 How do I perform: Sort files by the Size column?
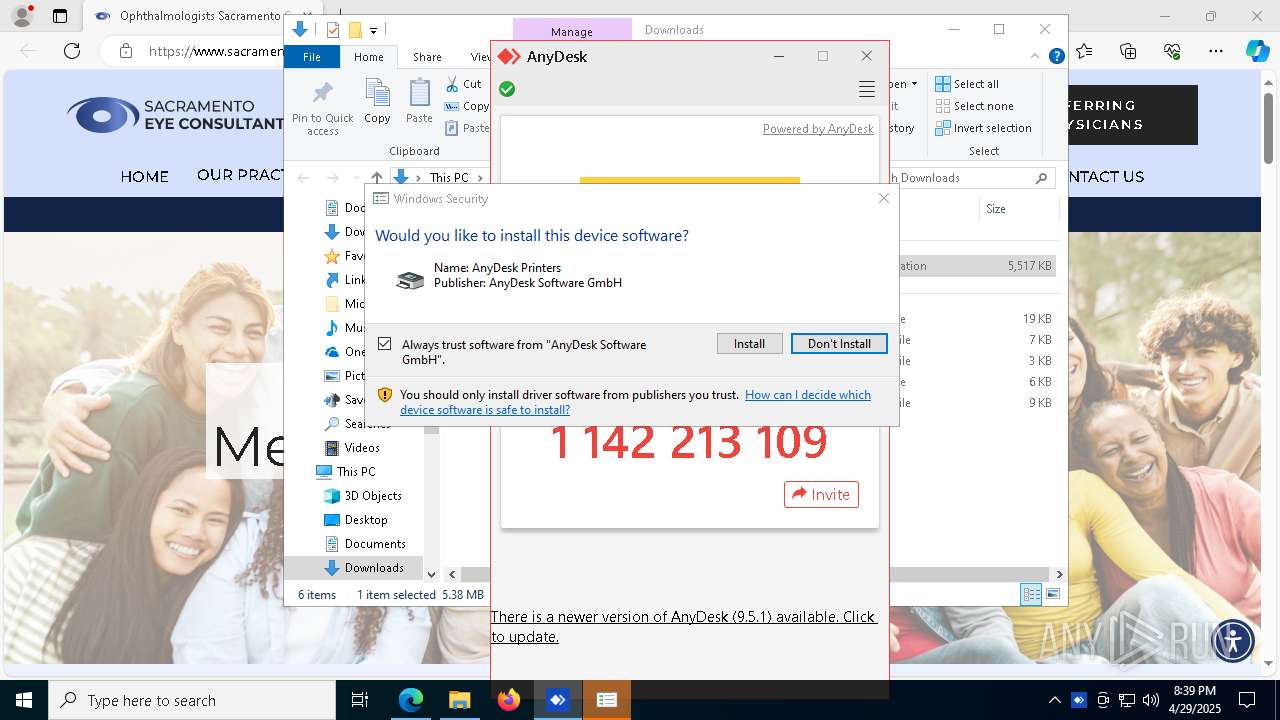pos(996,209)
